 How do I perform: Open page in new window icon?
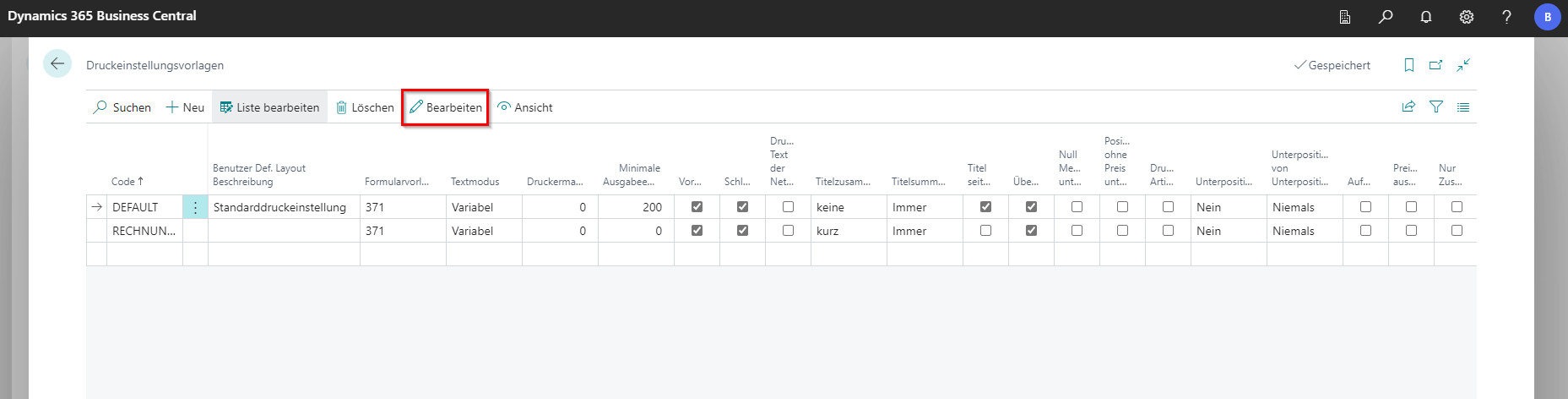point(1435,65)
